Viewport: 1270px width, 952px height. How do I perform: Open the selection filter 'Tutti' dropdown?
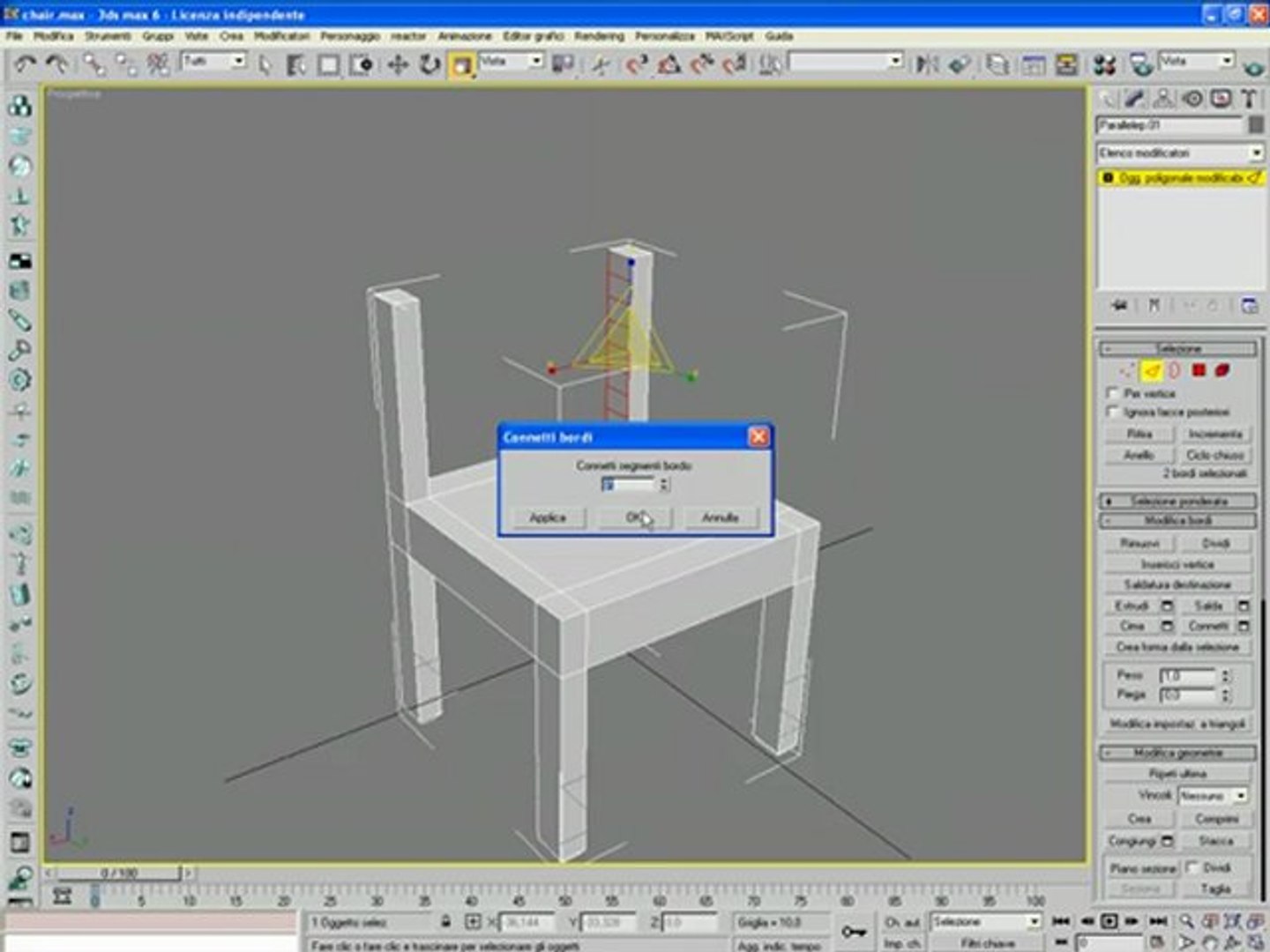pyautogui.click(x=213, y=61)
